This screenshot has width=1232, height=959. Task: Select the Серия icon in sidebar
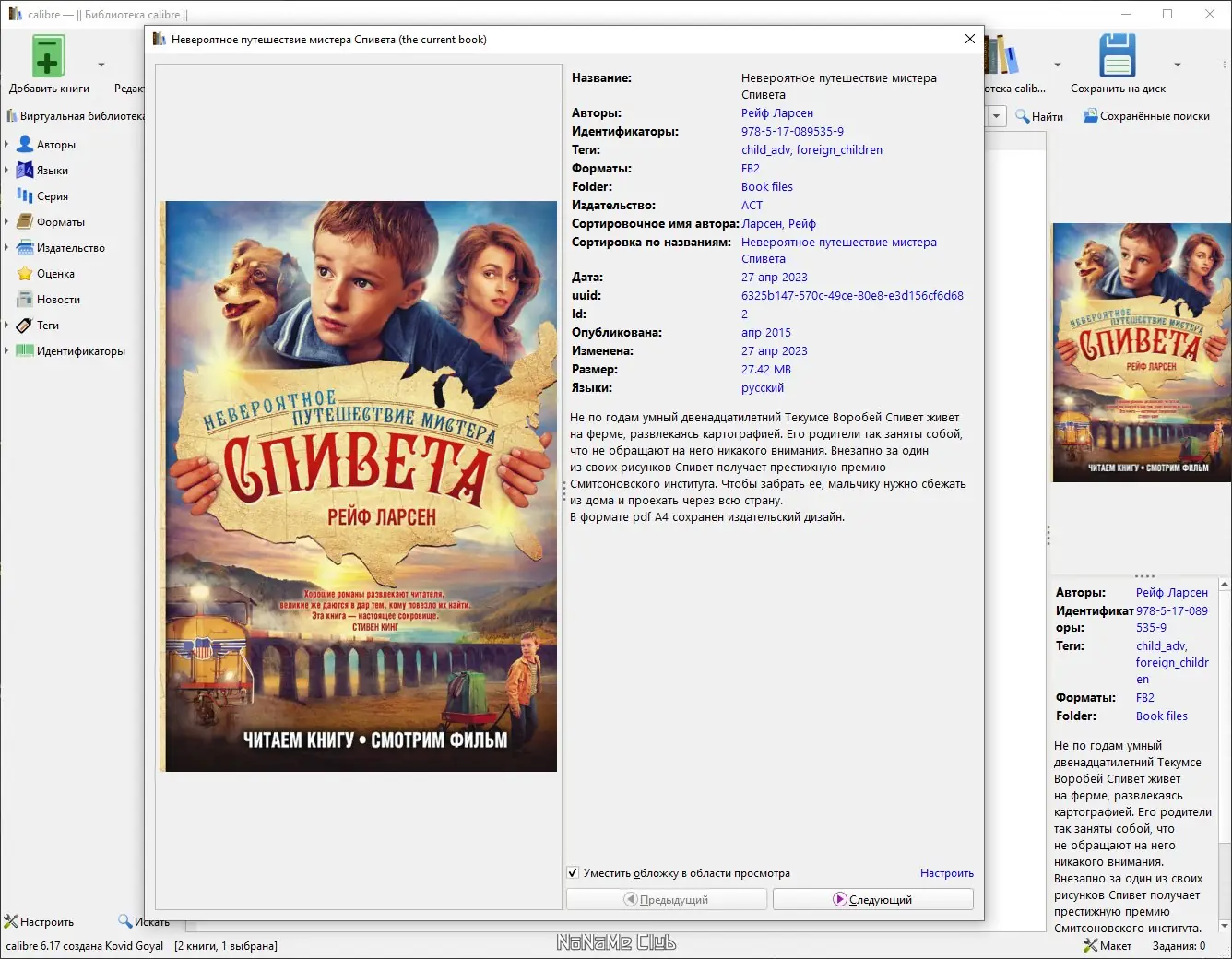pos(25,195)
